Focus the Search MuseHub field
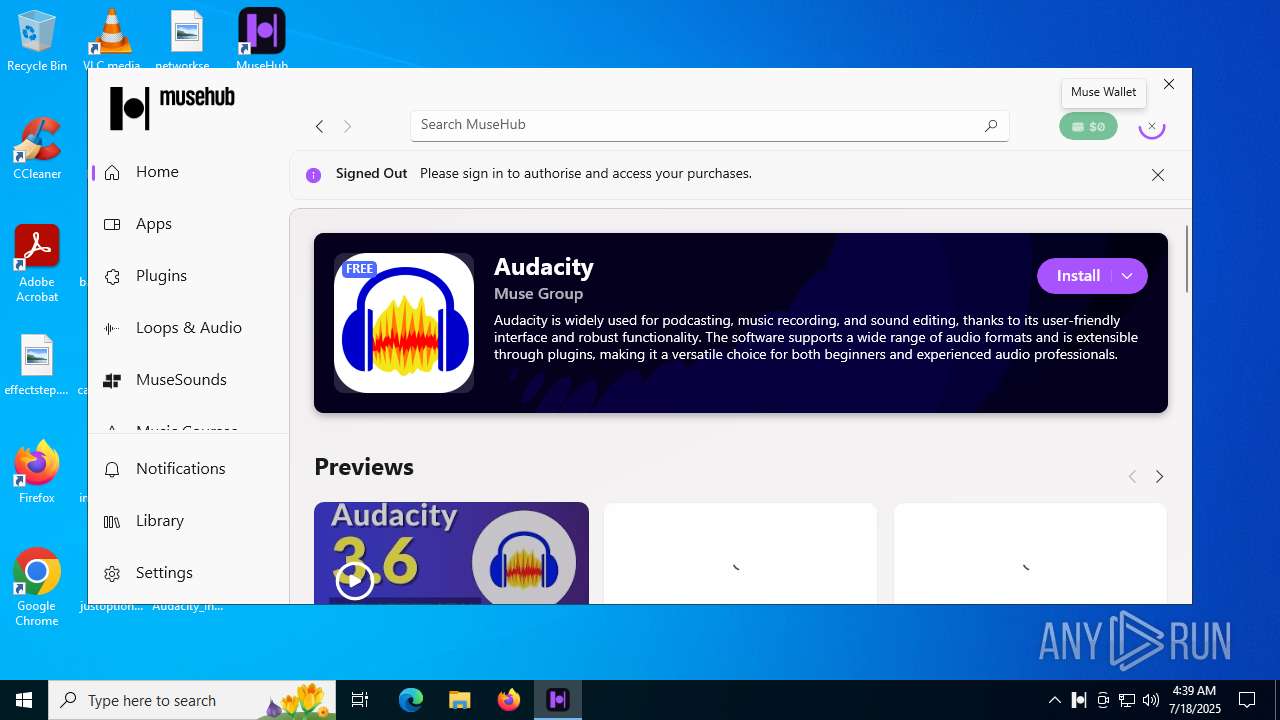1280x720 pixels. [709, 125]
